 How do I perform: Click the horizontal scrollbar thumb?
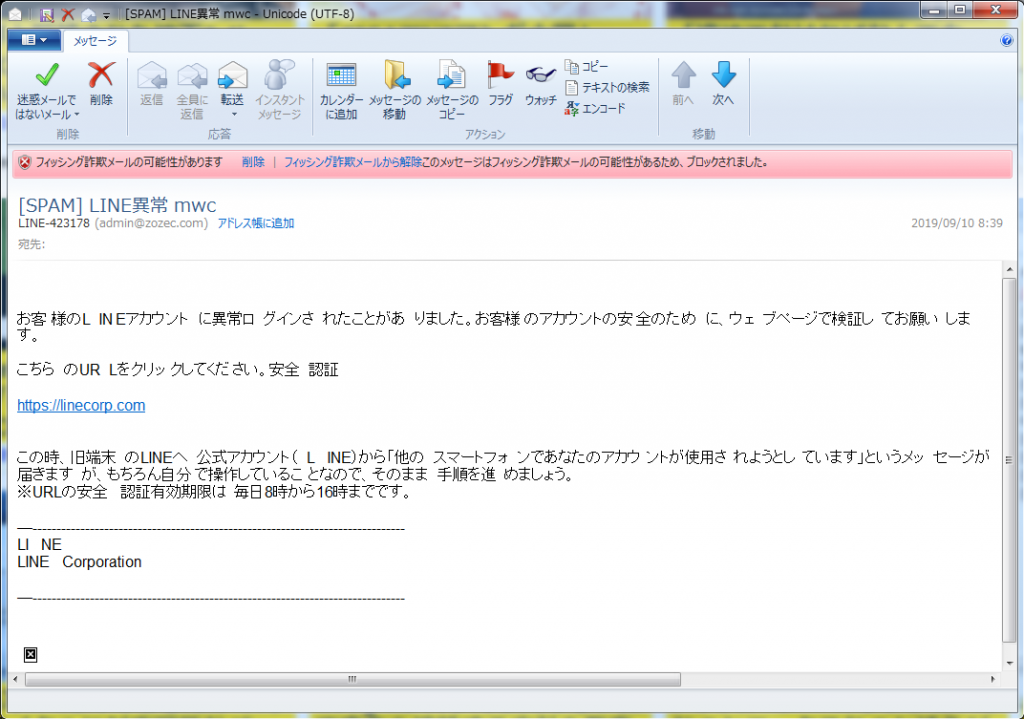[353, 680]
